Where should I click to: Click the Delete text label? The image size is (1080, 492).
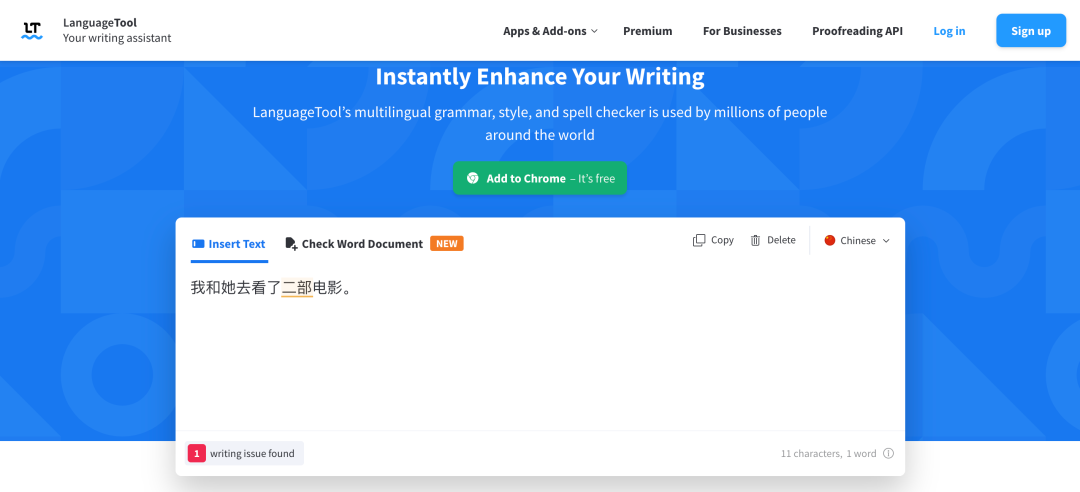pos(781,240)
